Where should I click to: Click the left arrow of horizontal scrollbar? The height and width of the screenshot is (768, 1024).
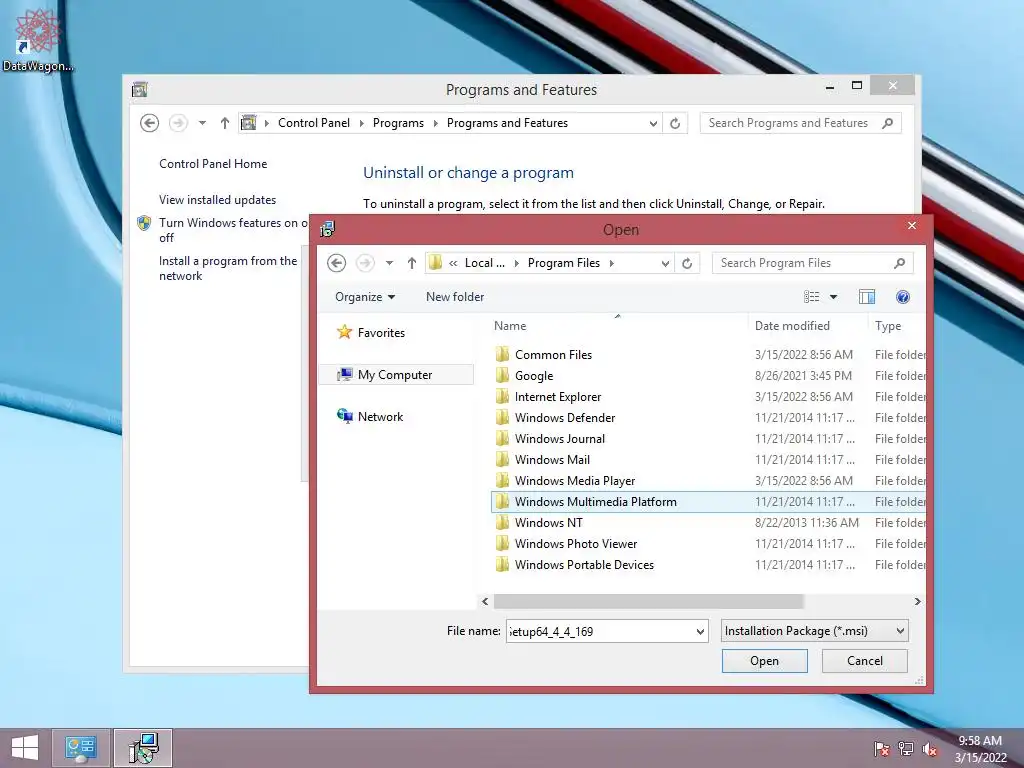tap(485, 601)
